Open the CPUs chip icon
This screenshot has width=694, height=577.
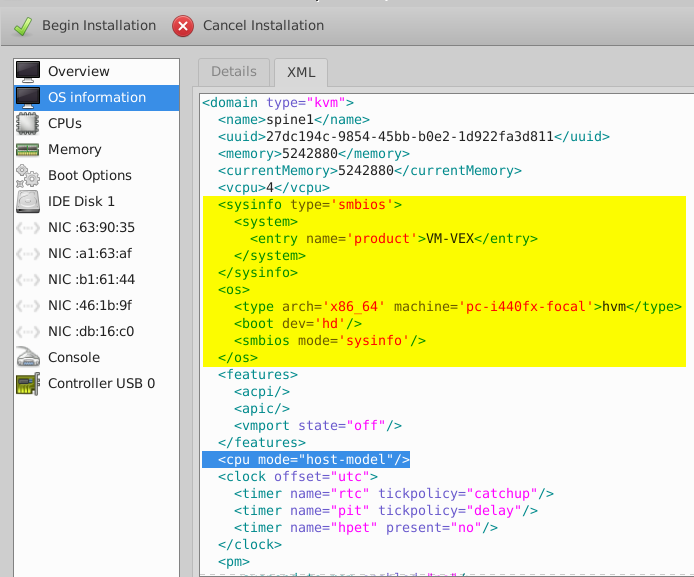pos(28,124)
